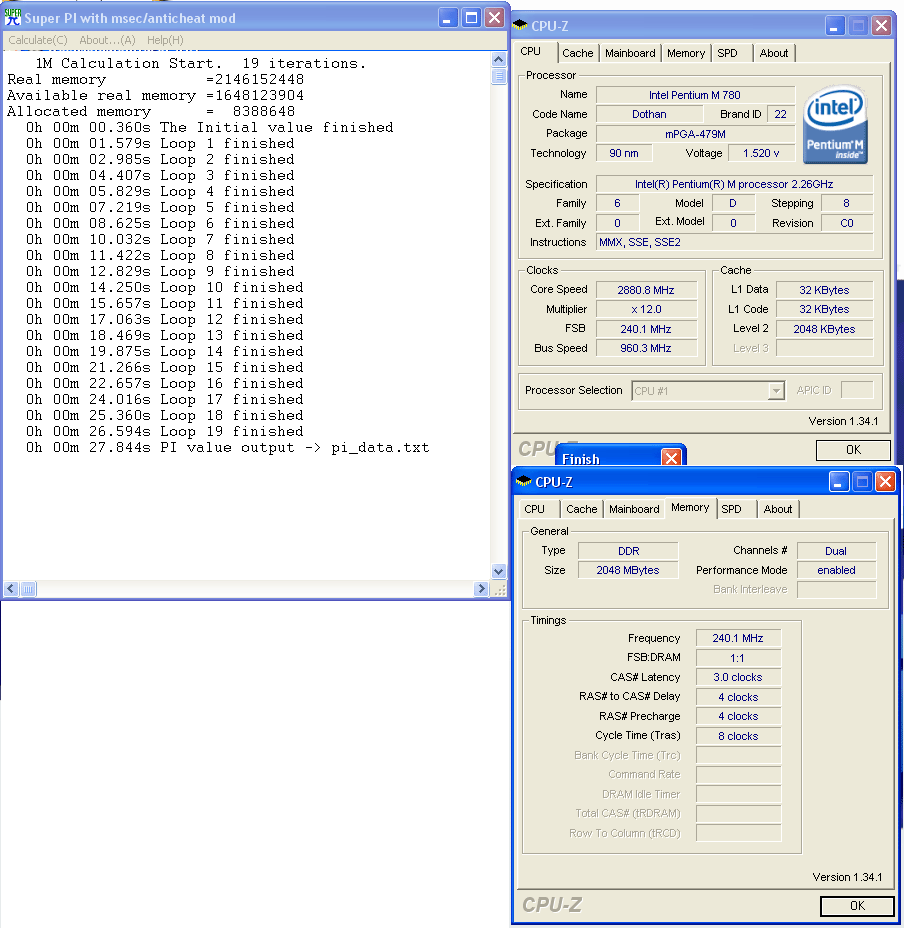Viewport: 904px width, 928px height.
Task: Click the Bus Speed value 960.3 MHz
Action: pyautogui.click(x=646, y=348)
